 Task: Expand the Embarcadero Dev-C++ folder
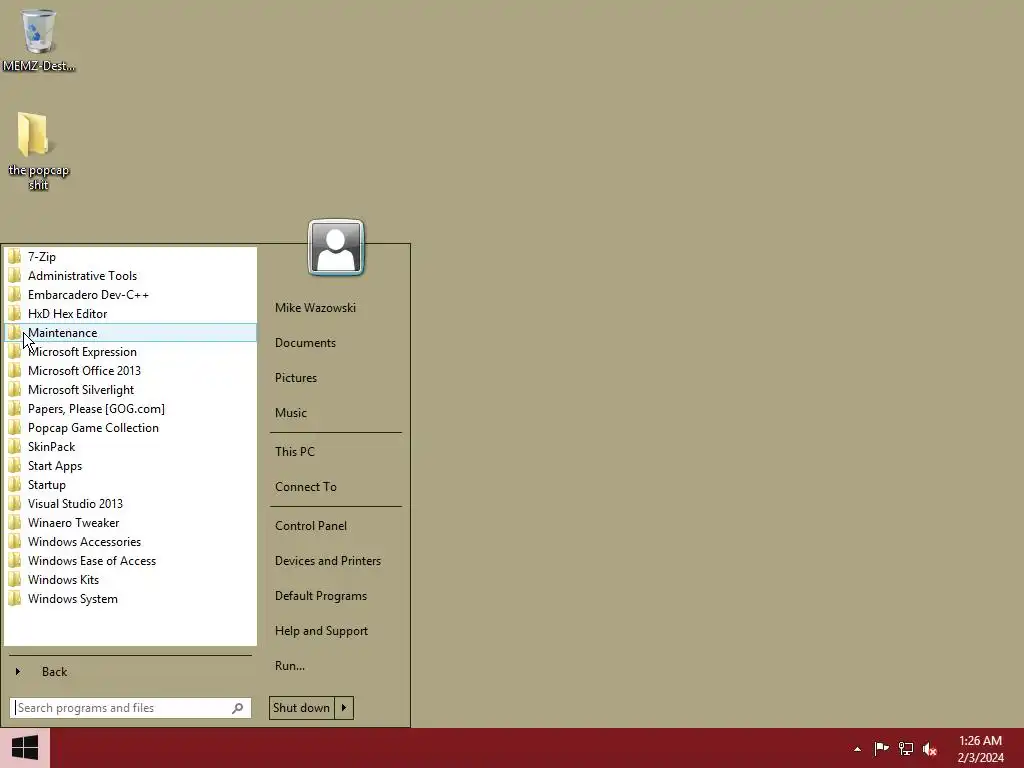(131, 295)
